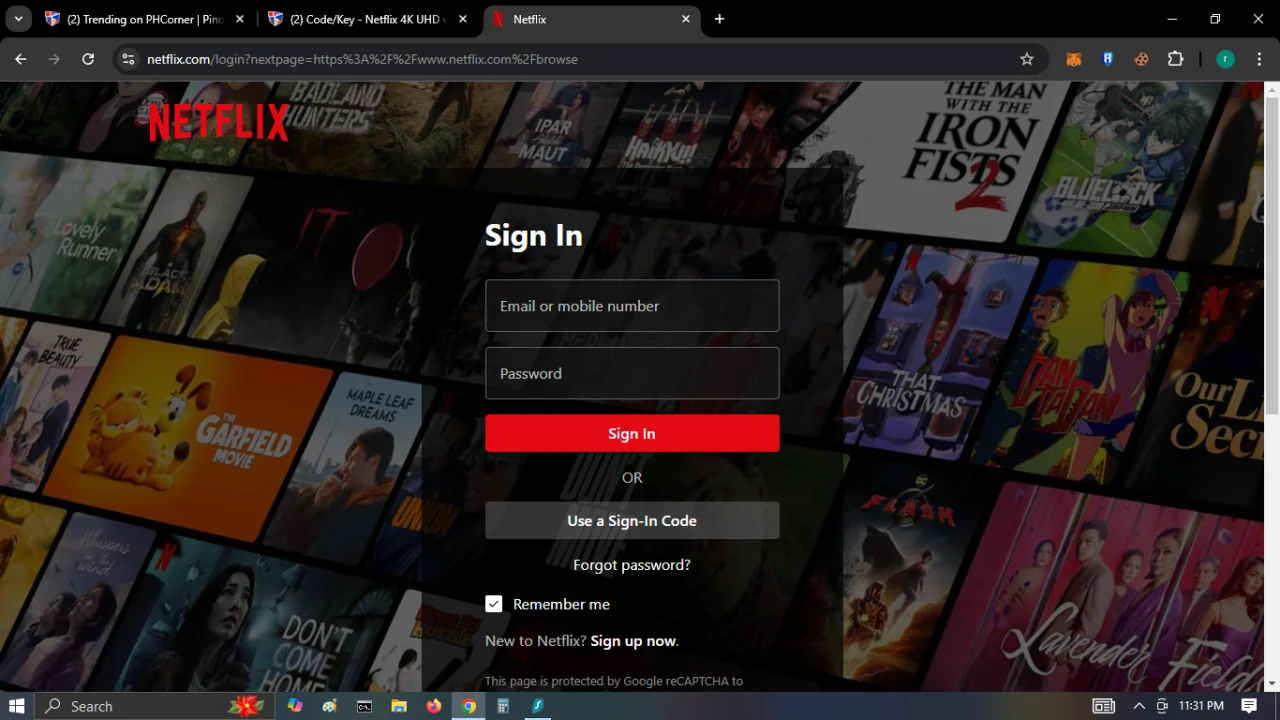Image resolution: width=1280 pixels, height=720 pixels.
Task: Close the Trending on PHCorner tab
Action: 240,19
